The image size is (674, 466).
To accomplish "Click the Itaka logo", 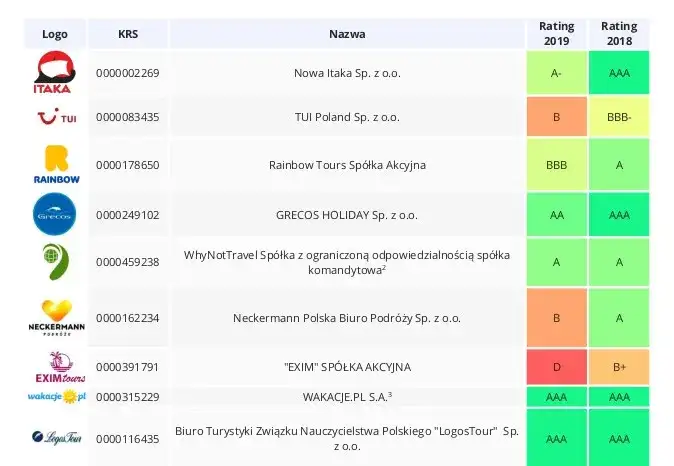I will coord(54,72).
